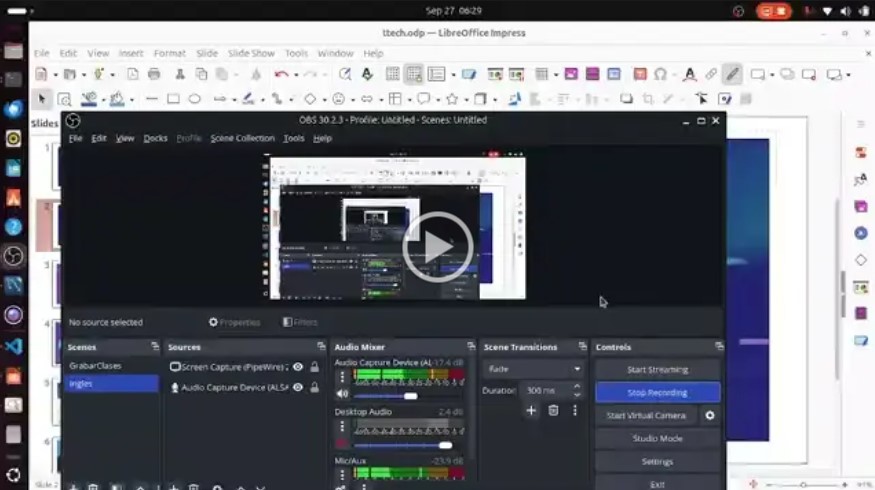Toggle Start Virtual Camera button

pos(646,416)
